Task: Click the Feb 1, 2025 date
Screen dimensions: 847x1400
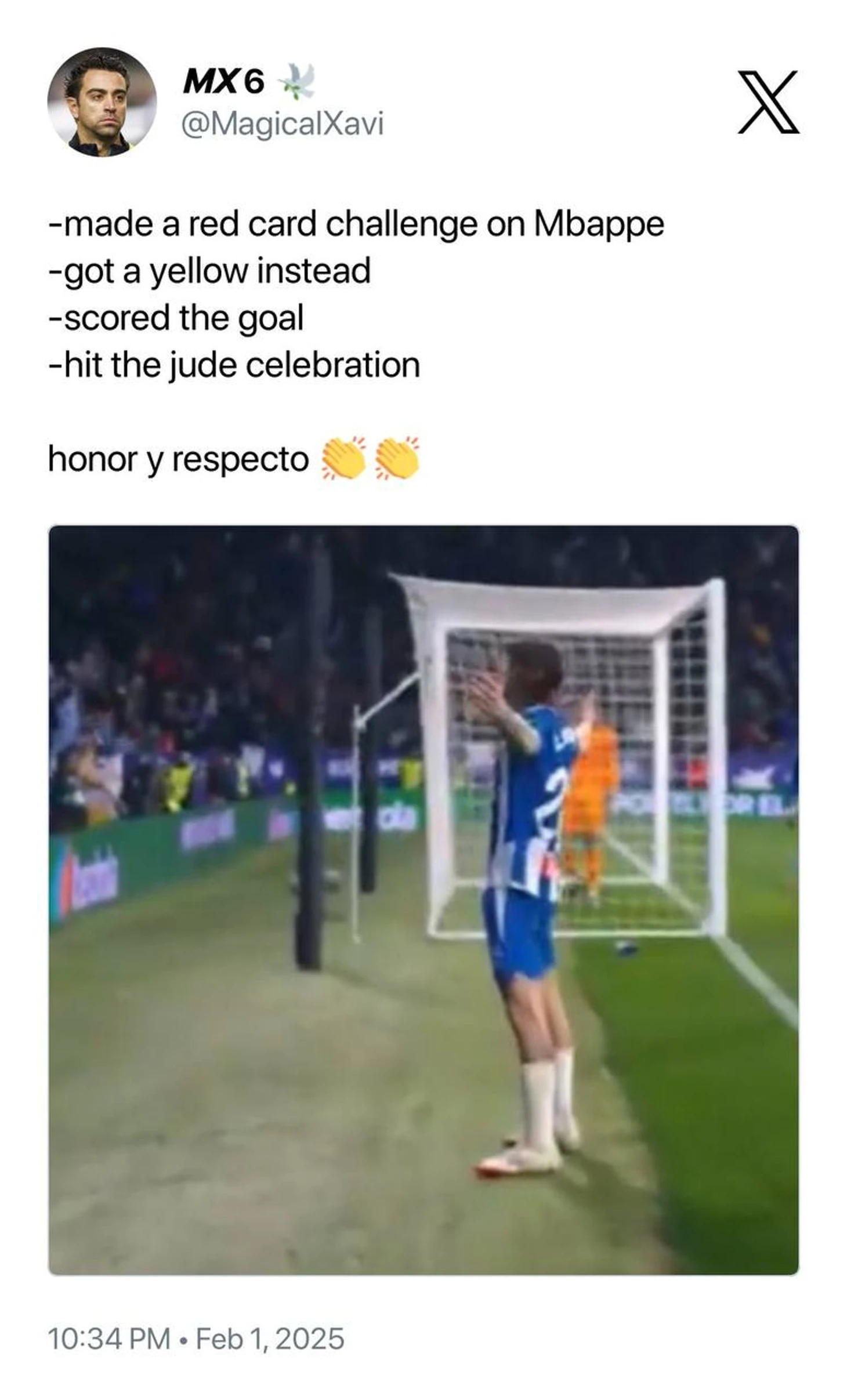Action: click(x=270, y=1339)
